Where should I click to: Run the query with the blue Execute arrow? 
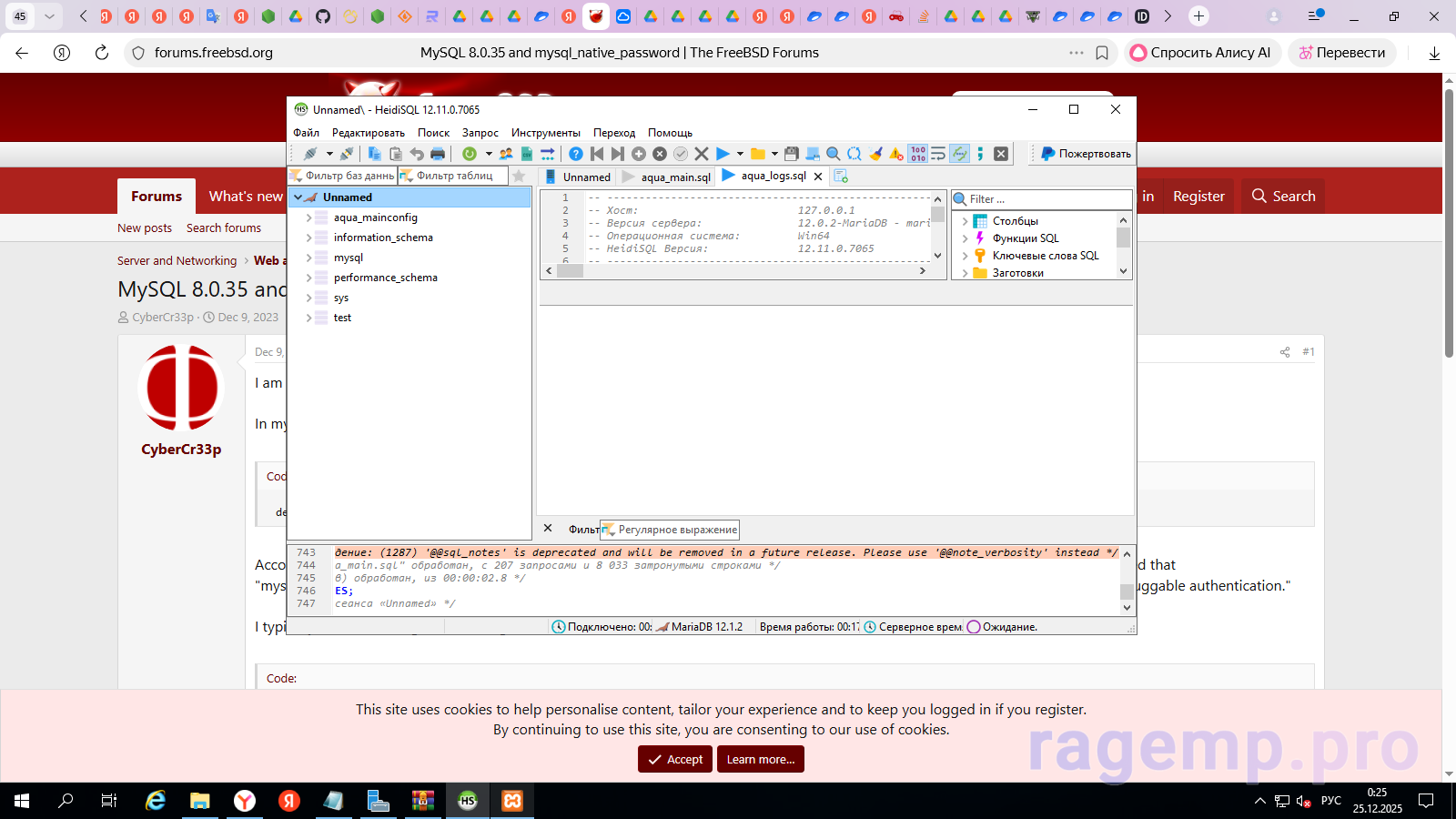(723, 154)
